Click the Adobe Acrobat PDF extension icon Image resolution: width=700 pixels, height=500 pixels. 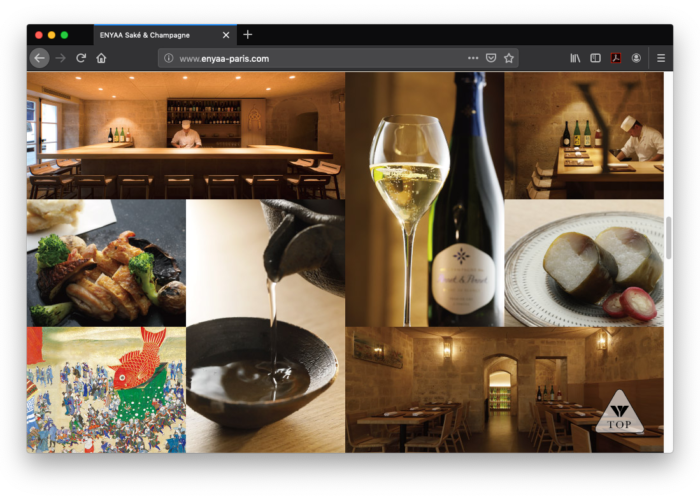click(616, 58)
